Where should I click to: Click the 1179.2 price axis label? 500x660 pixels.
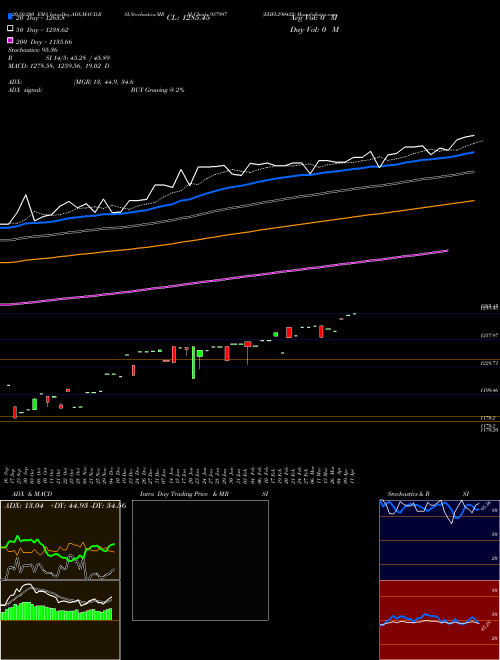[489, 418]
